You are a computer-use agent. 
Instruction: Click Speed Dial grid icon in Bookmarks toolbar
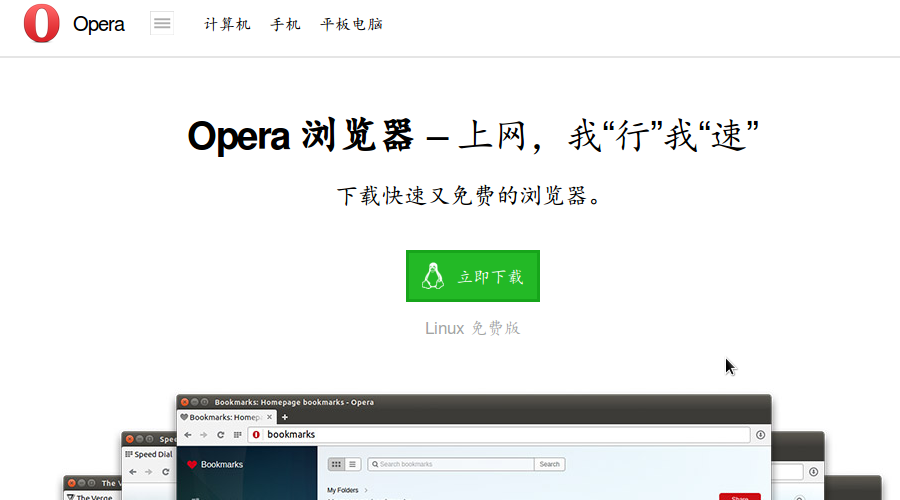click(x=237, y=435)
